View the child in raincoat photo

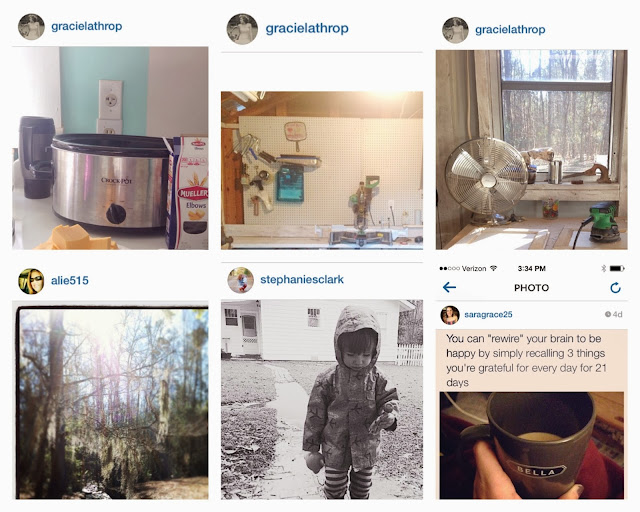(x=322, y=399)
